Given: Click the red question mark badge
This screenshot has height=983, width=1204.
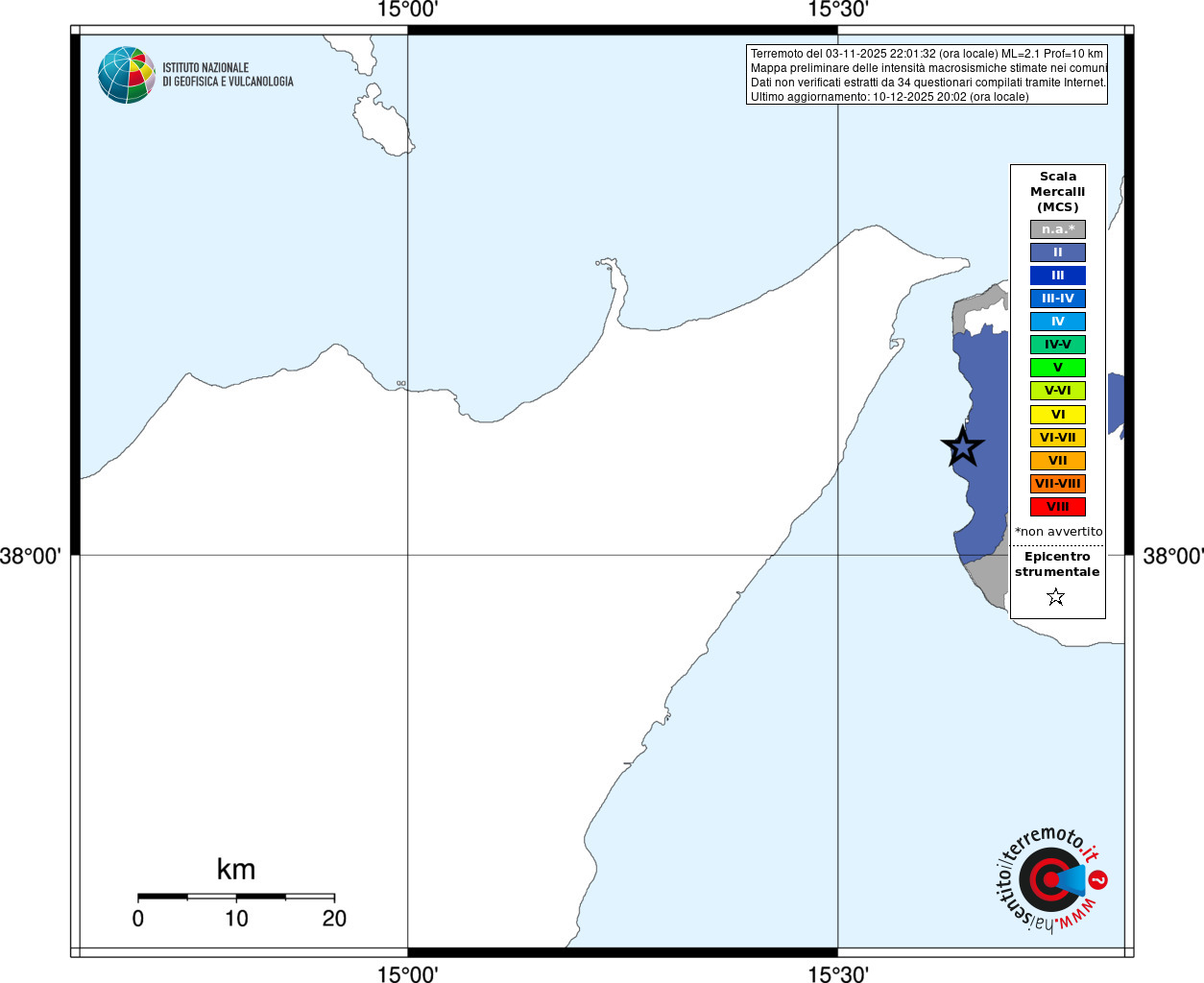Looking at the screenshot, I should [1098, 879].
